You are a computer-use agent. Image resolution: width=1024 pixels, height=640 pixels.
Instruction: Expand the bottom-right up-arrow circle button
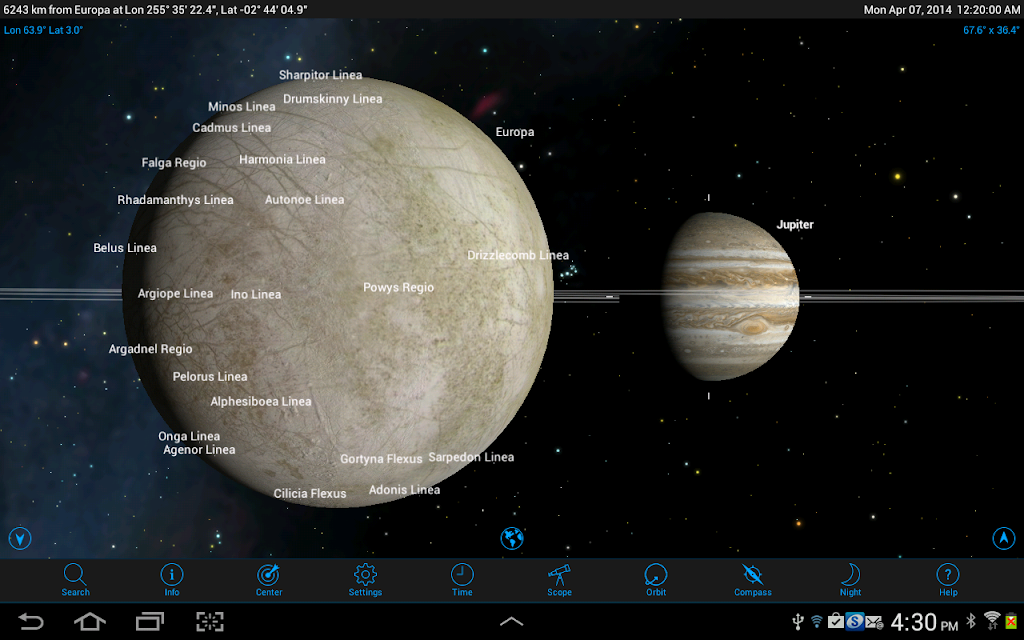point(1004,538)
